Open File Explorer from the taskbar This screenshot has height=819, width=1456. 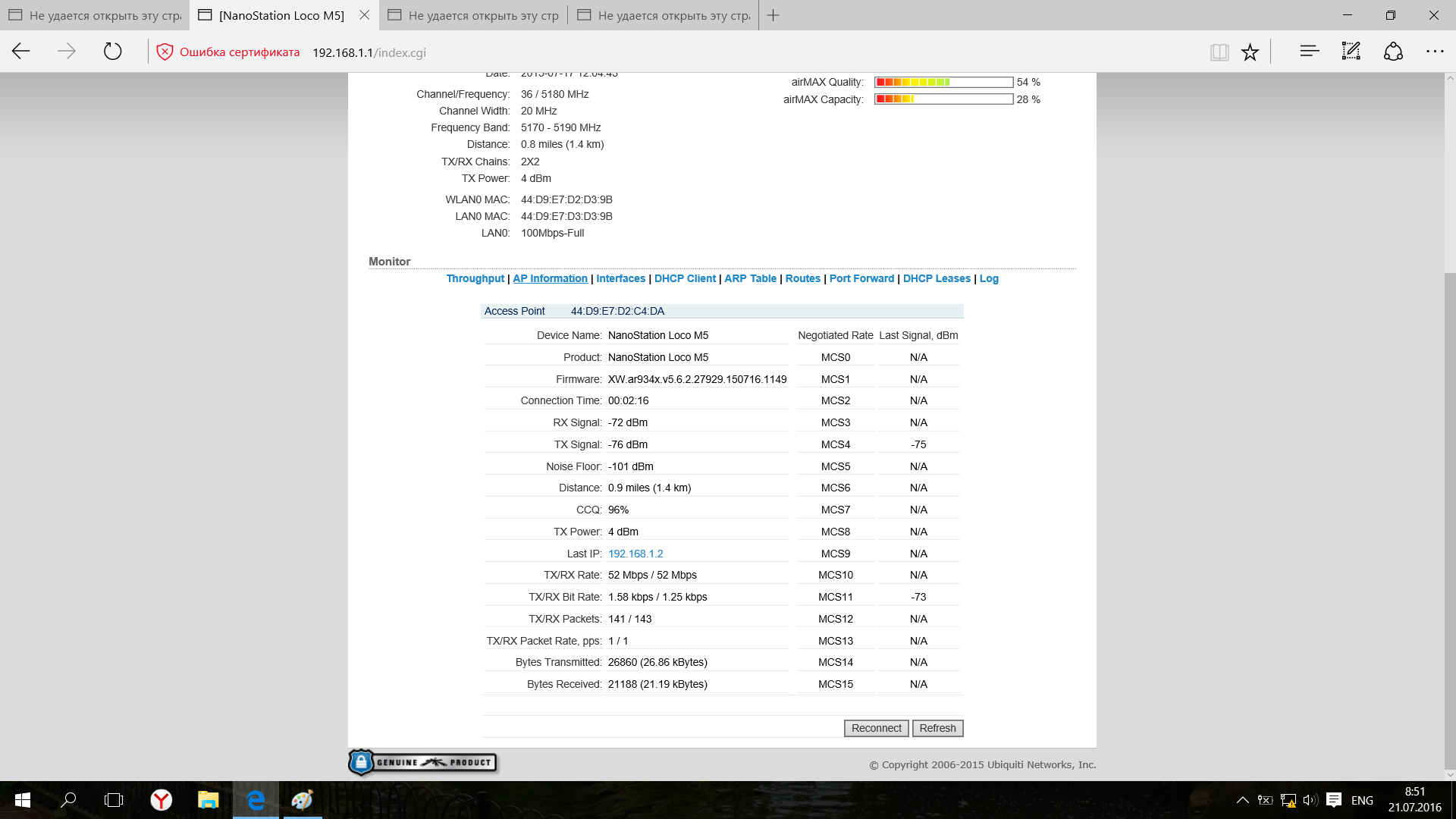click(x=208, y=800)
